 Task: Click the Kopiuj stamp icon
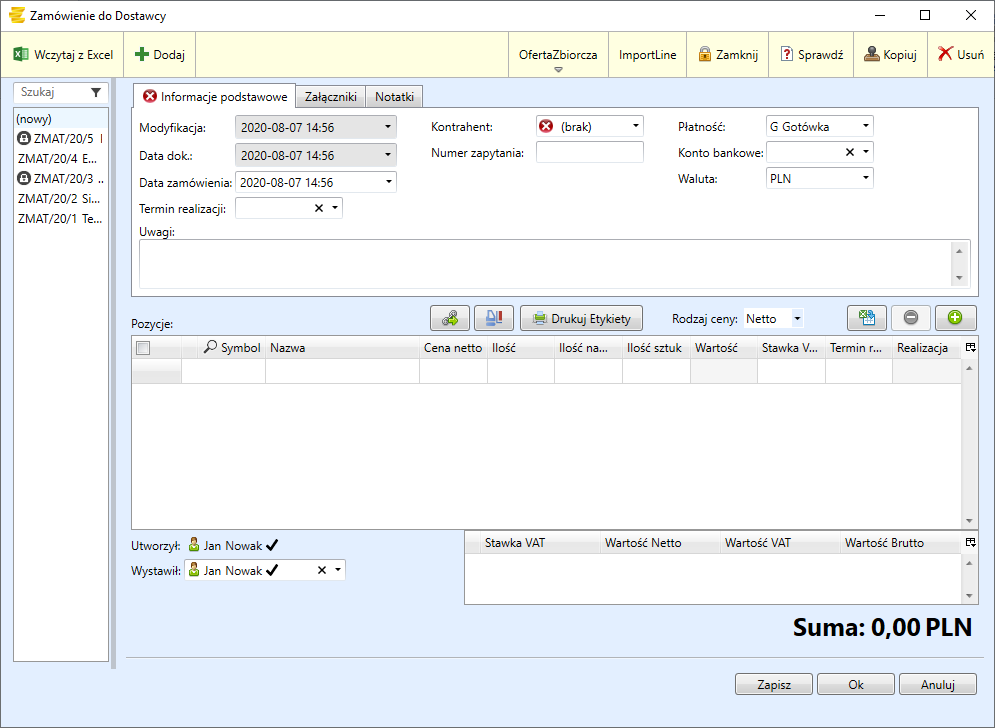(x=872, y=55)
